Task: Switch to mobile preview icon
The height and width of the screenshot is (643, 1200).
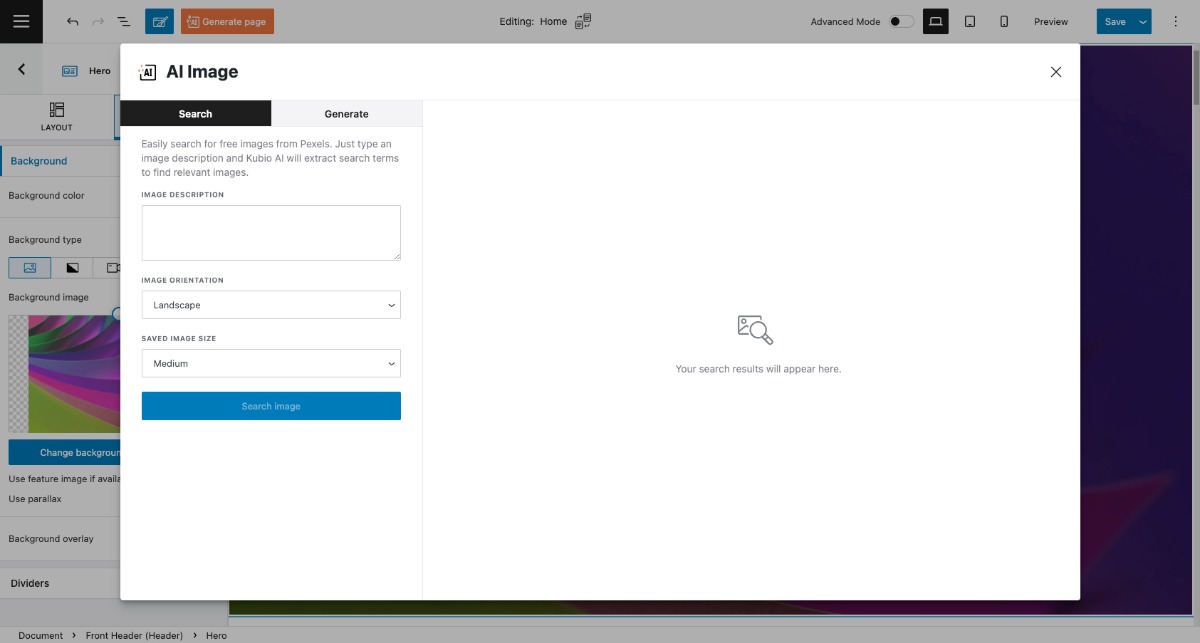Action: [1004, 21]
